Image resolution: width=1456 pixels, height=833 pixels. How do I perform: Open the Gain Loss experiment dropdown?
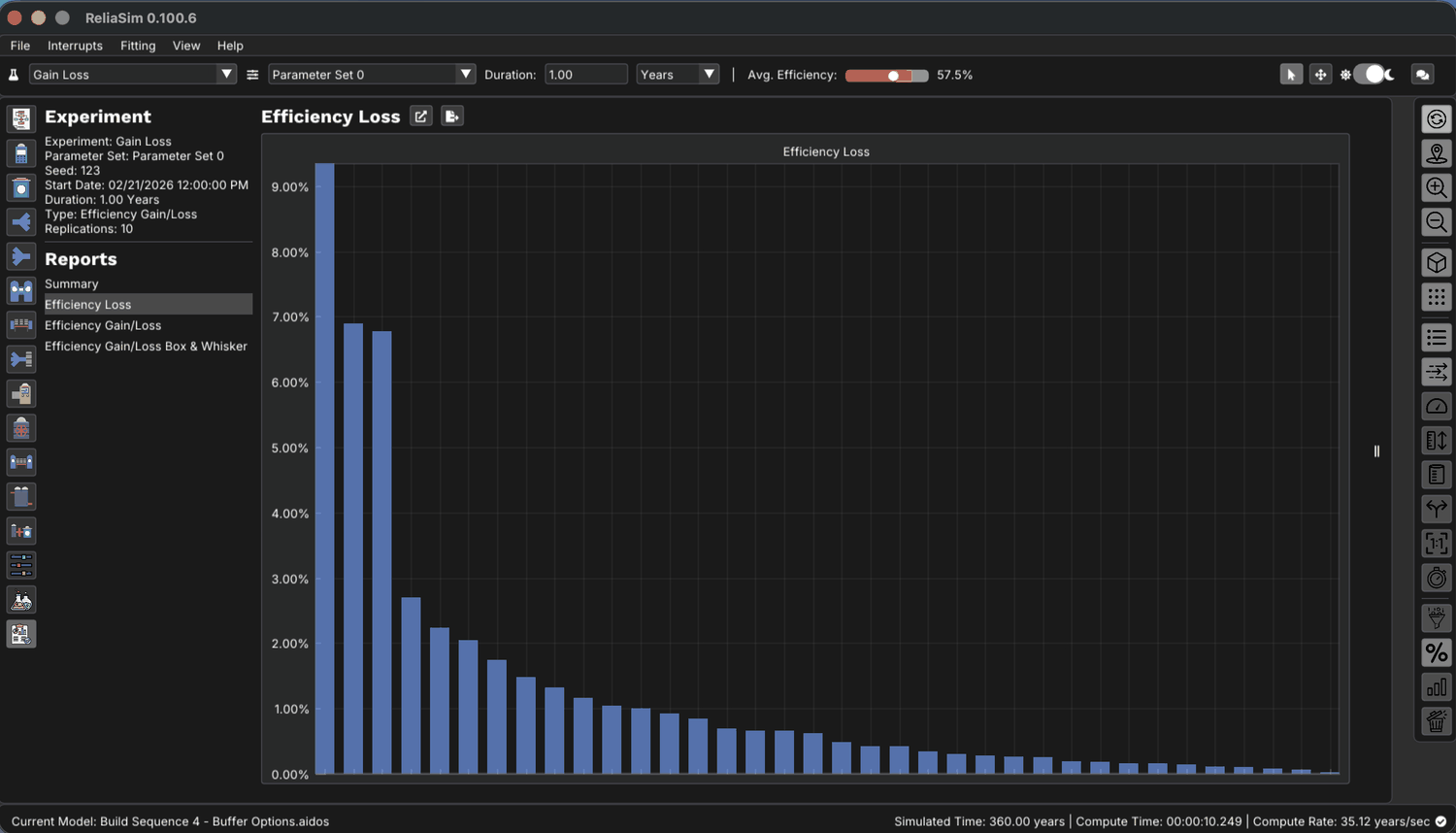click(133, 75)
